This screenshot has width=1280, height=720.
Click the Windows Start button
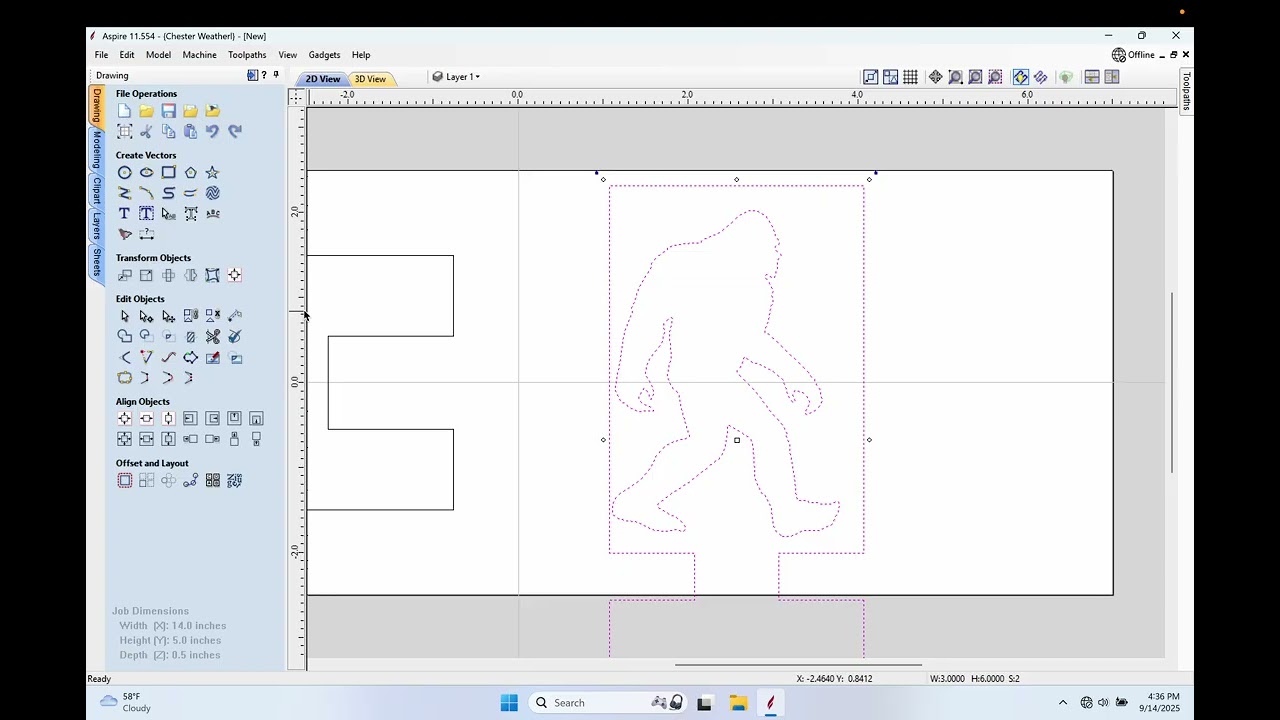tap(509, 703)
